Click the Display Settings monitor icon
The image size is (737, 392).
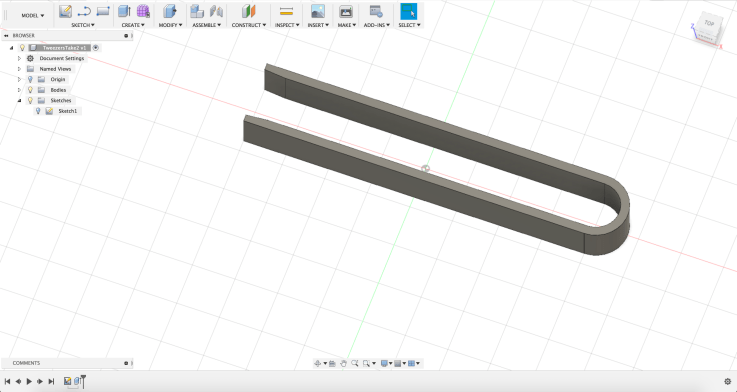pos(384,363)
